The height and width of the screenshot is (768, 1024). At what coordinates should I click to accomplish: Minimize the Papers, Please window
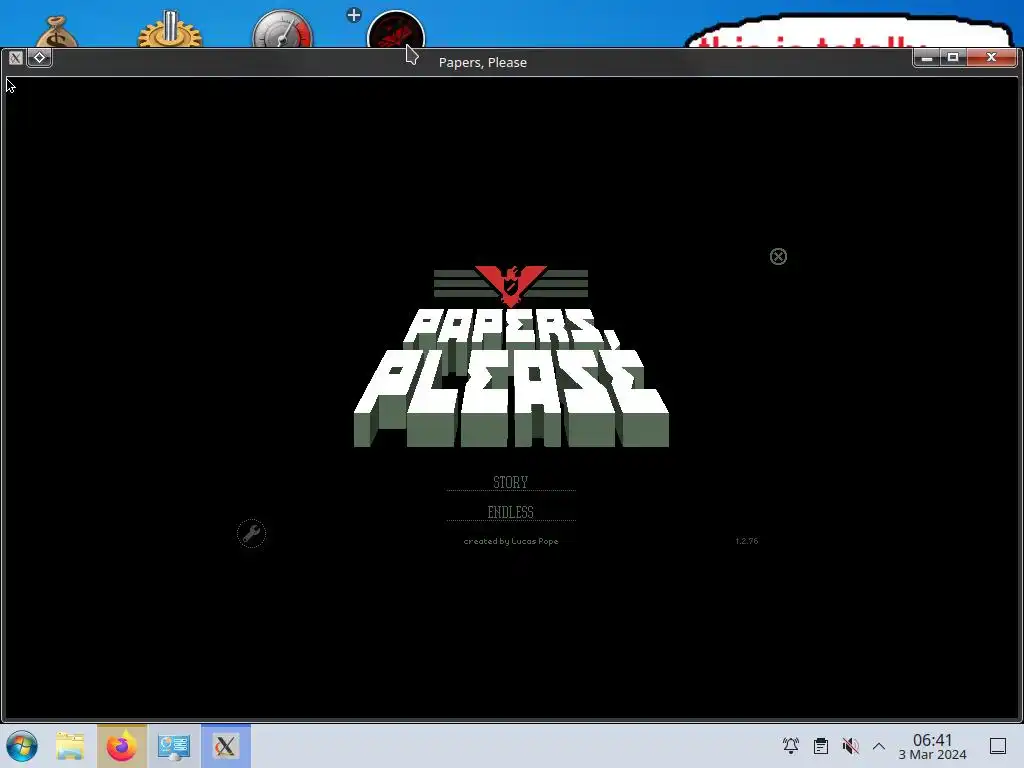pos(927,58)
